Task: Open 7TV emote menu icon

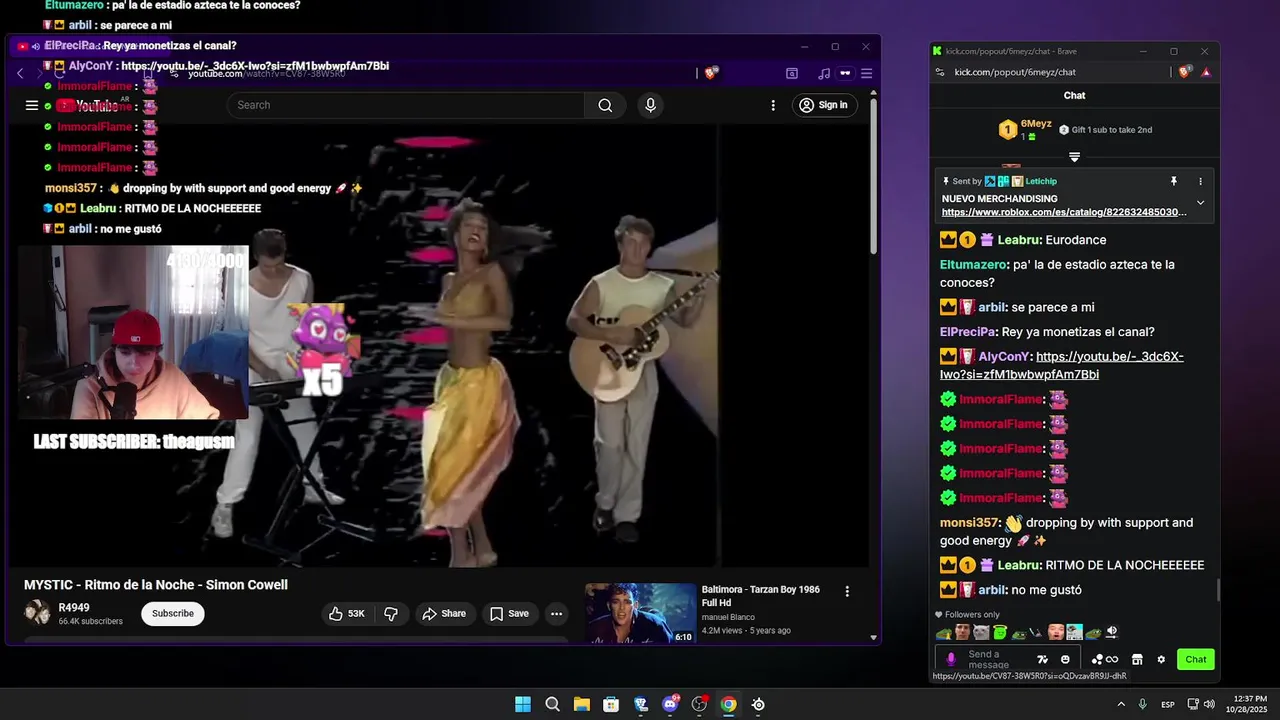Action: pyautogui.click(x=1042, y=659)
